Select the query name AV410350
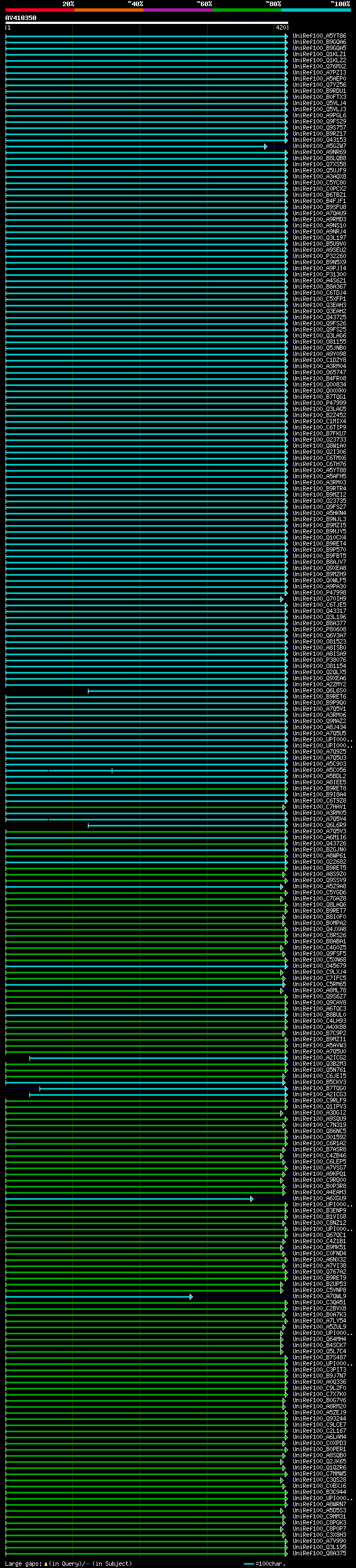This screenshot has width=356, height=1568. [x=21, y=18]
